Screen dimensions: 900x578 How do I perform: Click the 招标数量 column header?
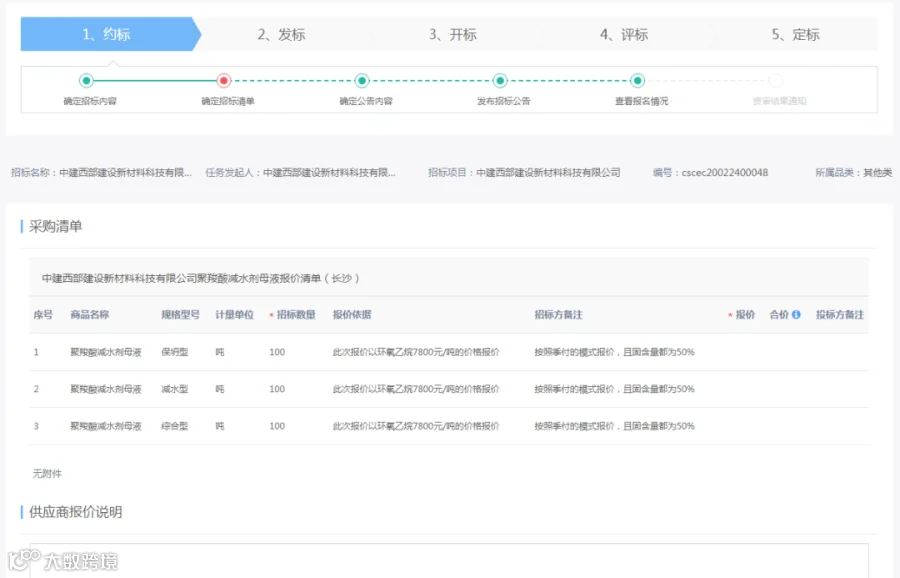click(296, 315)
